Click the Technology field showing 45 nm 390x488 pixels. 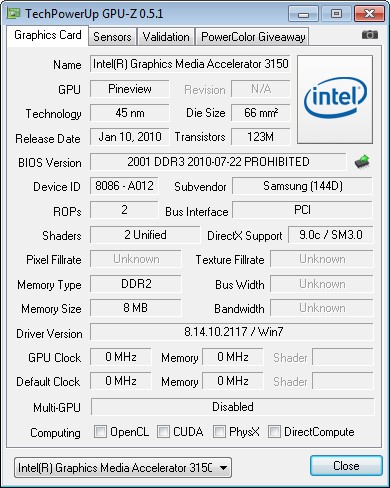[130, 113]
